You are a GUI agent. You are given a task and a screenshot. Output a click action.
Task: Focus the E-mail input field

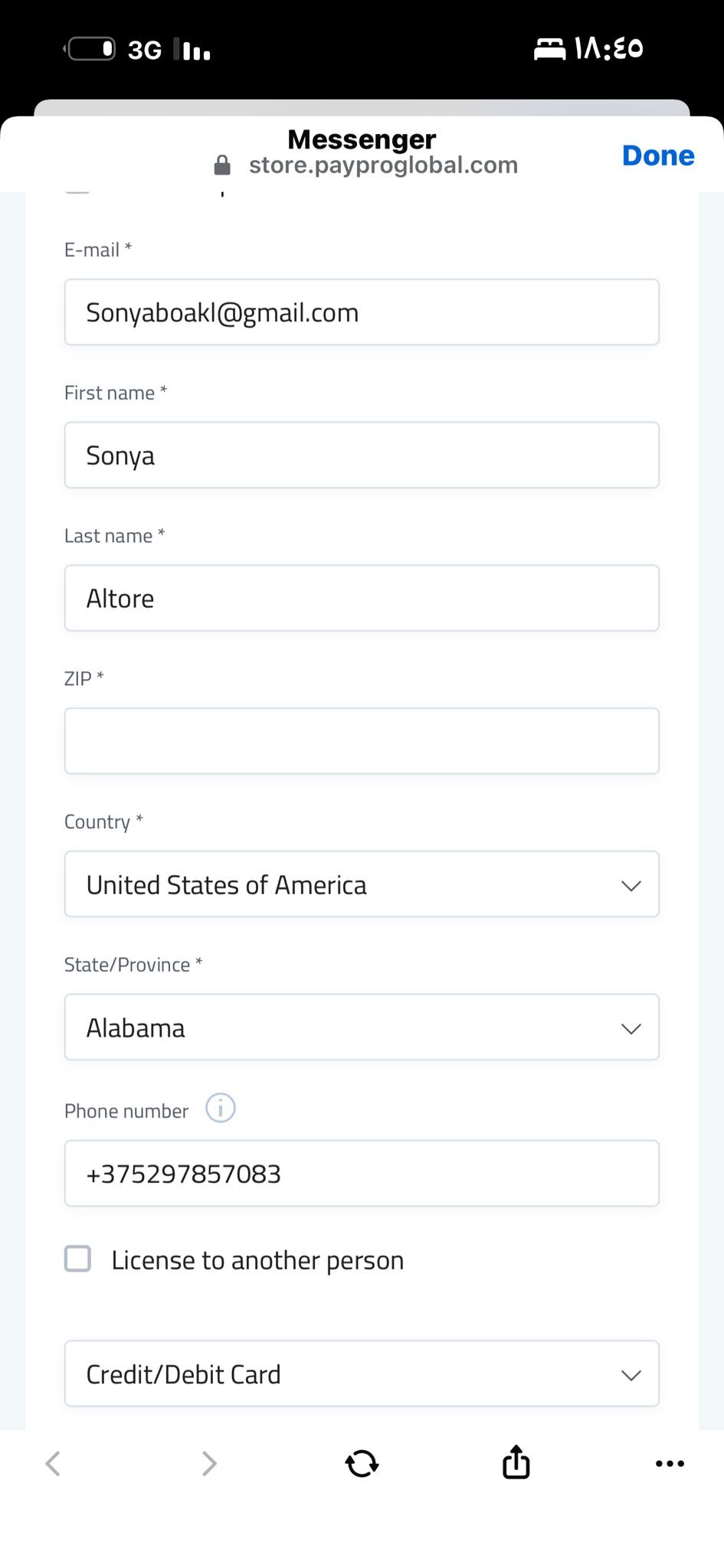362,312
